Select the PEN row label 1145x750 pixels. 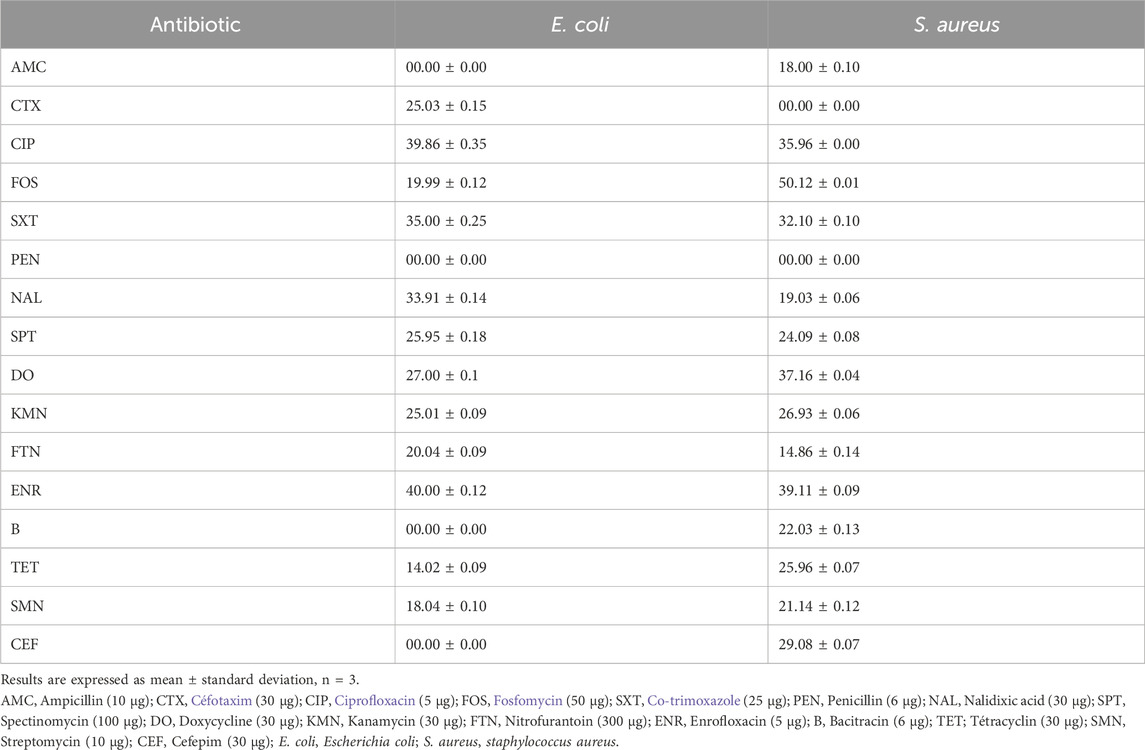click(x=25, y=259)
